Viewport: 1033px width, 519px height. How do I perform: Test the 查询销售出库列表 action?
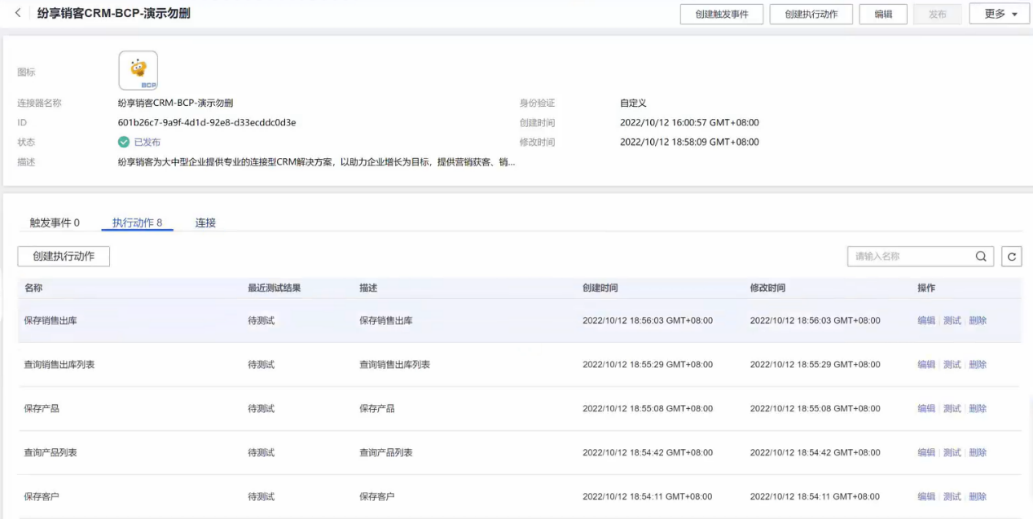[952, 364]
